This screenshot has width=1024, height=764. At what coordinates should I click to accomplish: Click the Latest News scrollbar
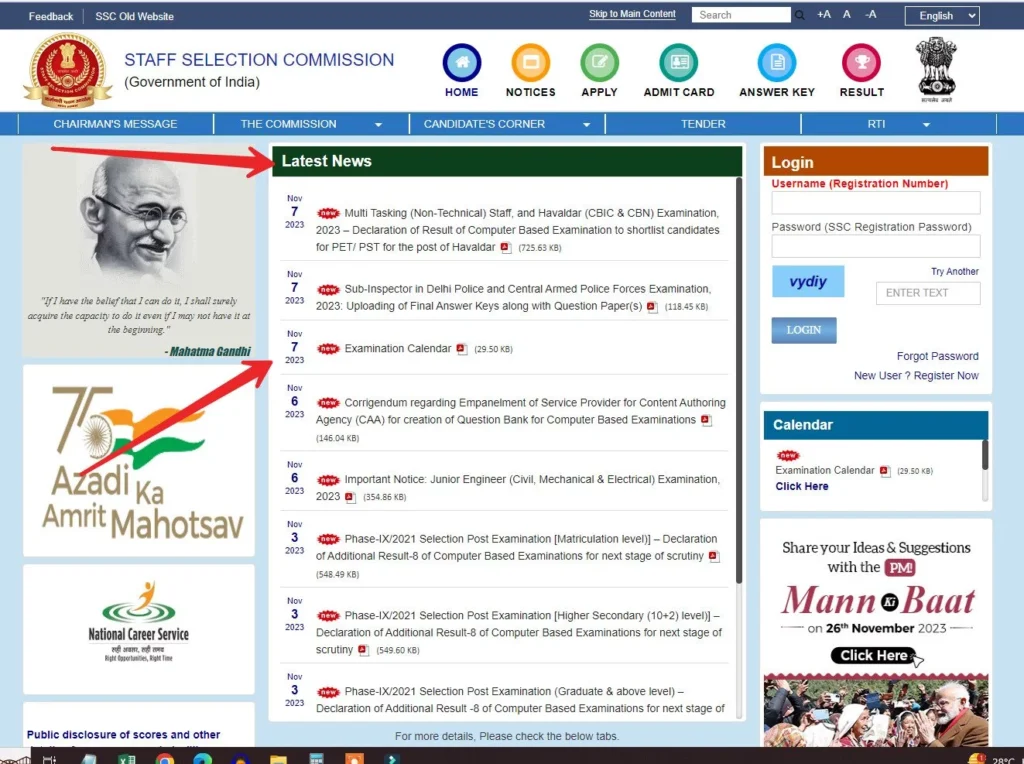click(739, 381)
